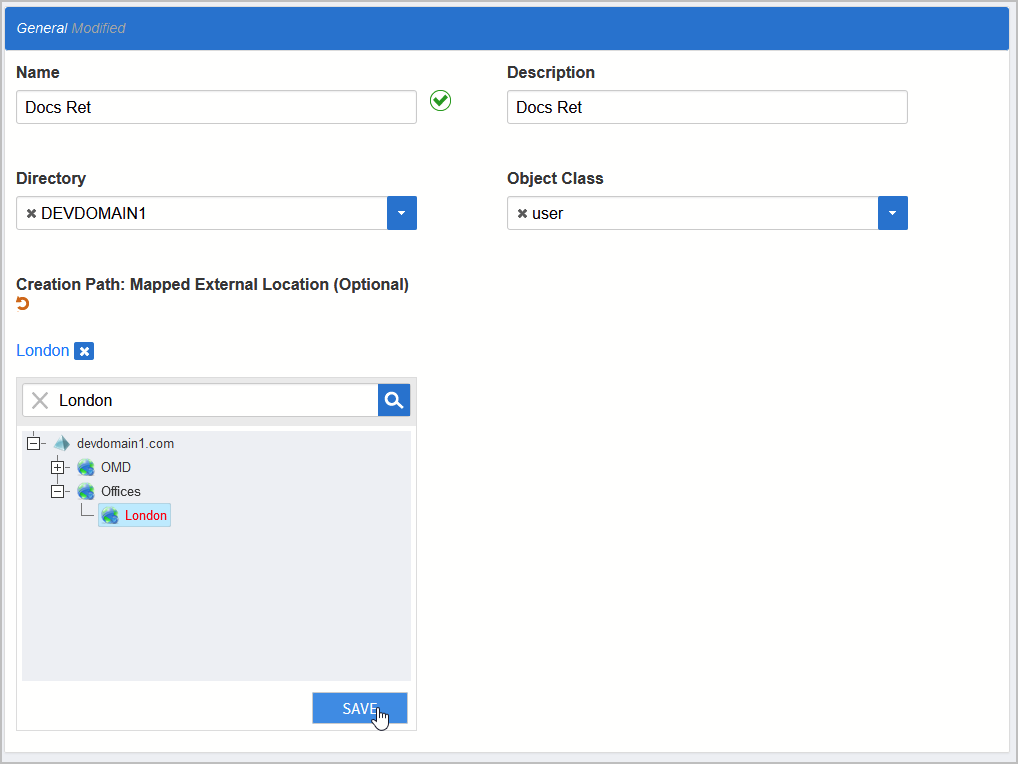Viewport: 1018px width, 764px height.
Task: Remove the London mapped location tag
Action: [85, 351]
